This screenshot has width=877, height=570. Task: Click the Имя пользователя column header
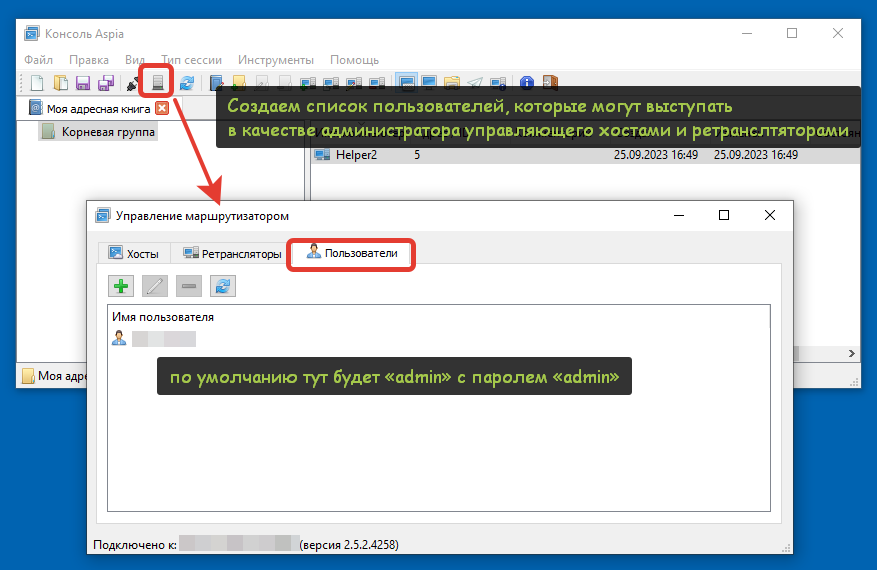163,317
